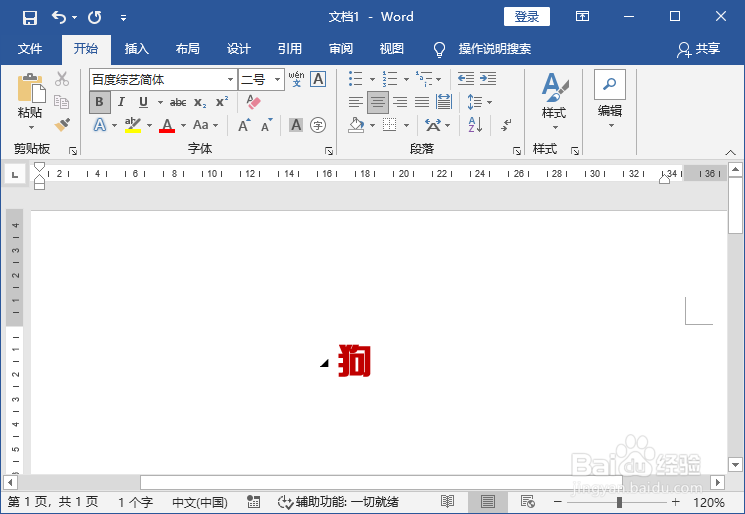Apply text effects outlined A

pyautogui.click(x=100, y=125)
